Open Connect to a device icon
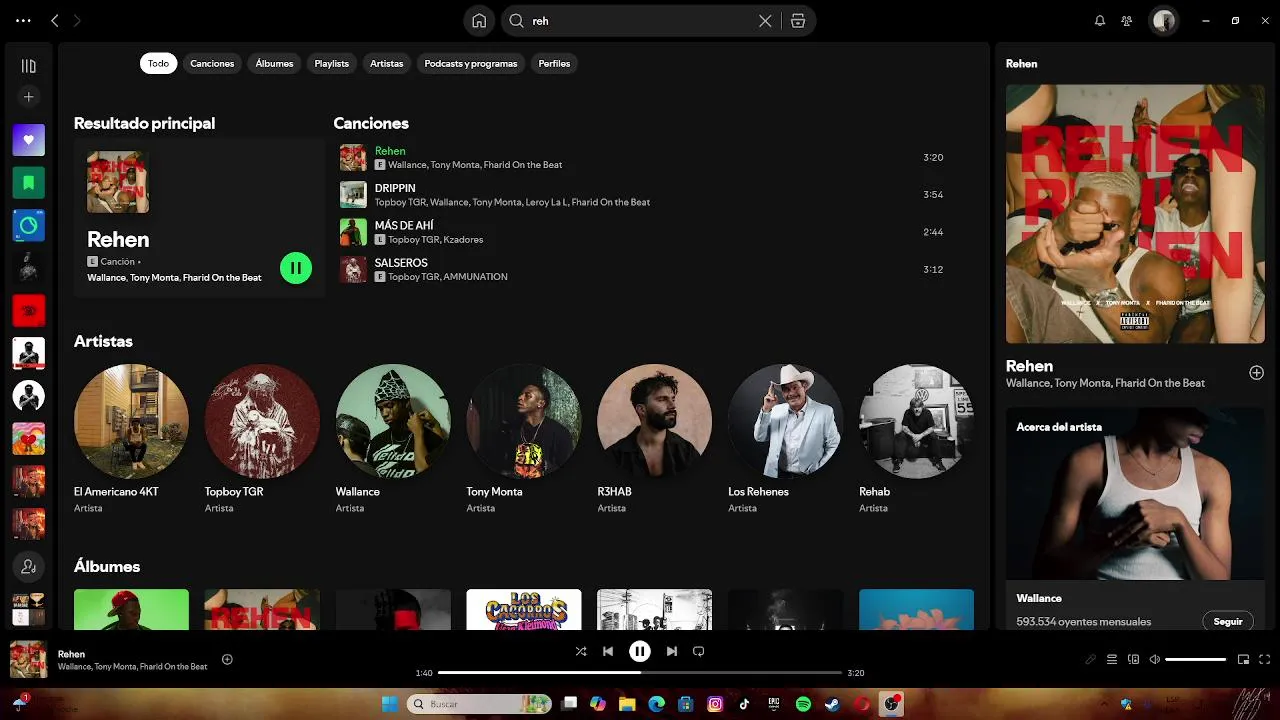The width and height of the screenshot is (1280, 720). point(1133,659)
